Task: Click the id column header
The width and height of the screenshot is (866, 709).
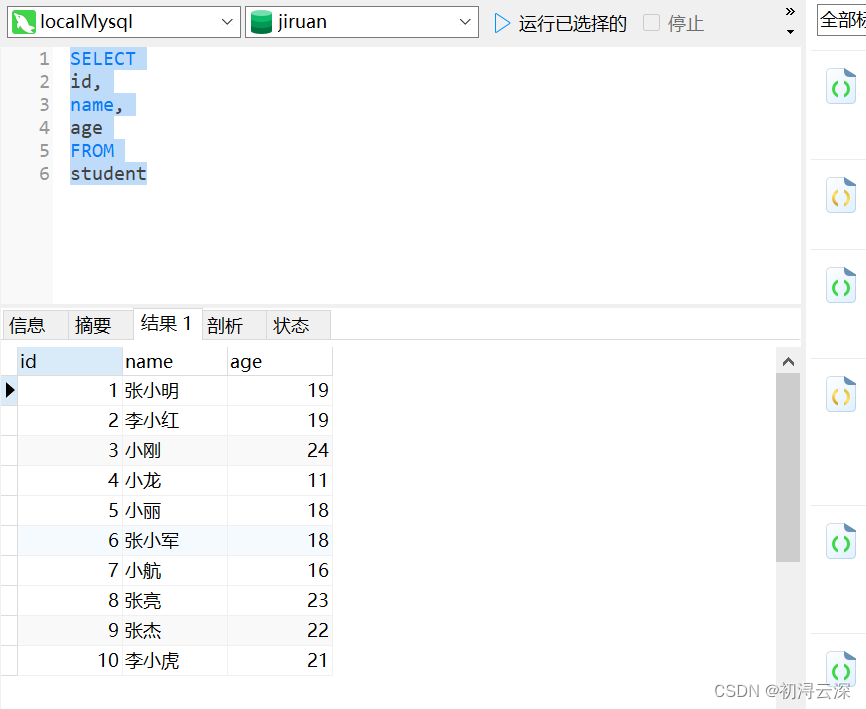Action: tap(70, 362)
